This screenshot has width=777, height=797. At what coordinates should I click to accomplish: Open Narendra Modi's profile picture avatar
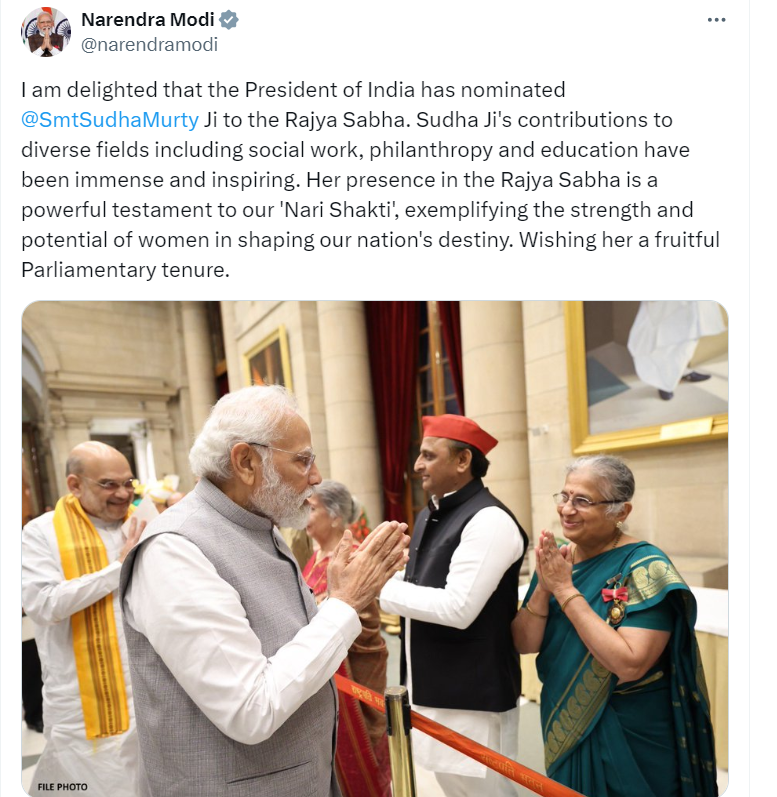(x=46, y=32)
